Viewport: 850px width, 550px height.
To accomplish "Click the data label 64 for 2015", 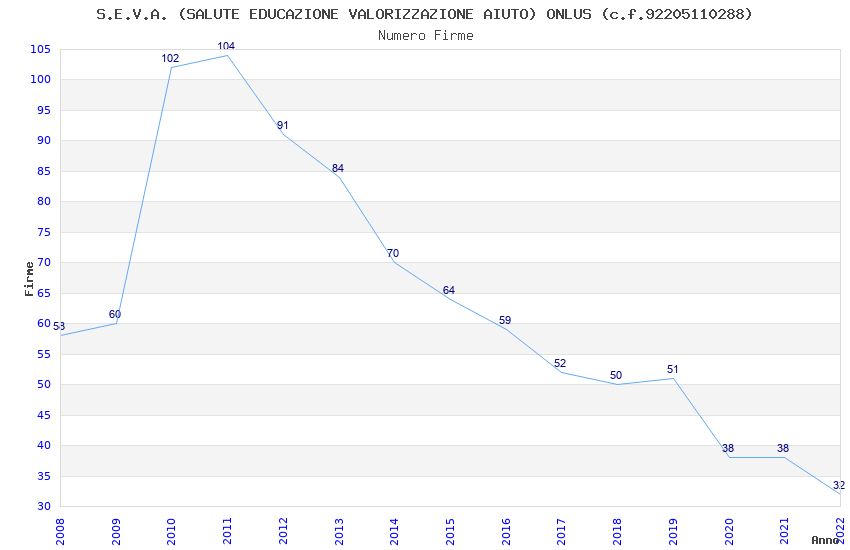I will pyautogui.click(x=449, y=290).
